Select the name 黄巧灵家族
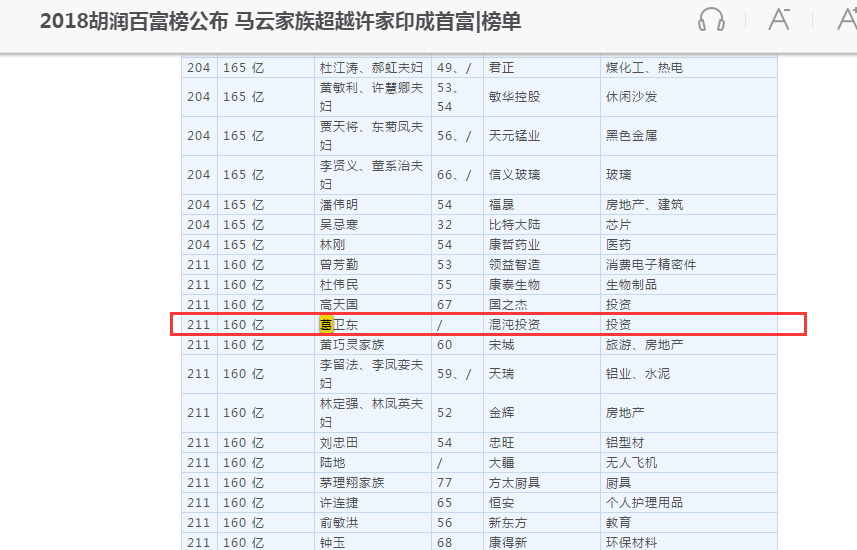 coord(352,345)
